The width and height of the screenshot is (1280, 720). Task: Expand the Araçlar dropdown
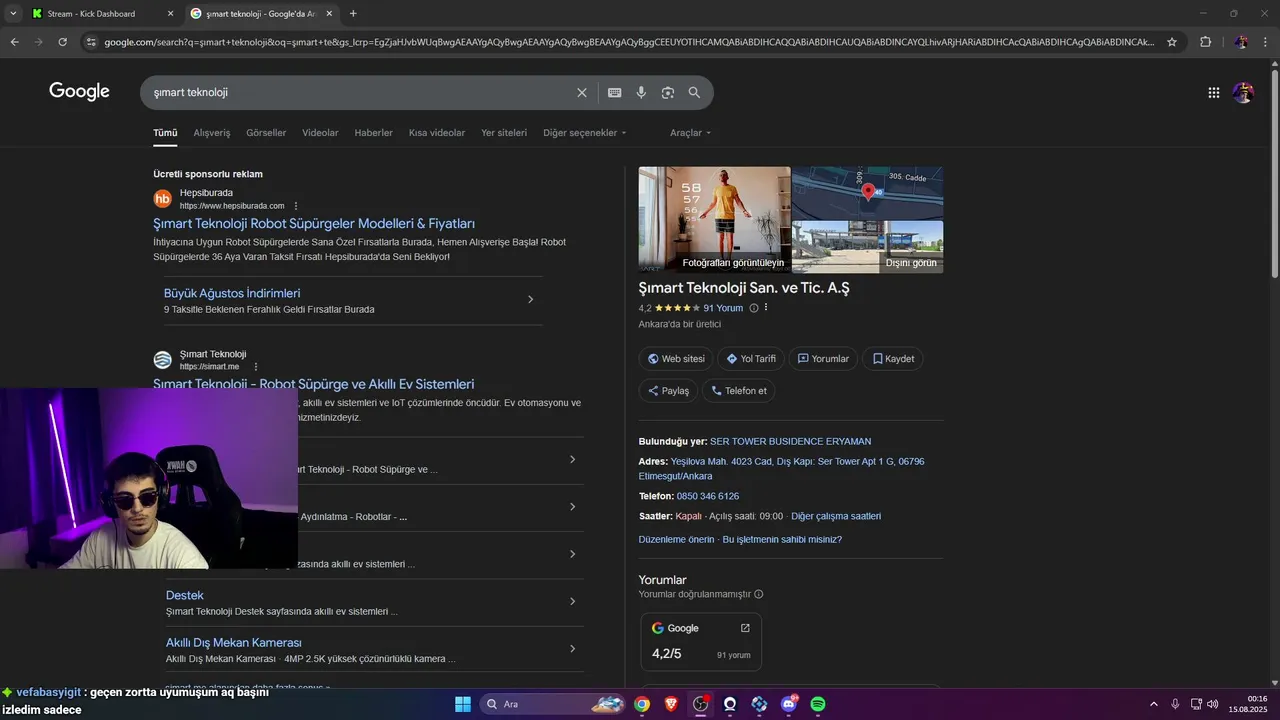691,133
